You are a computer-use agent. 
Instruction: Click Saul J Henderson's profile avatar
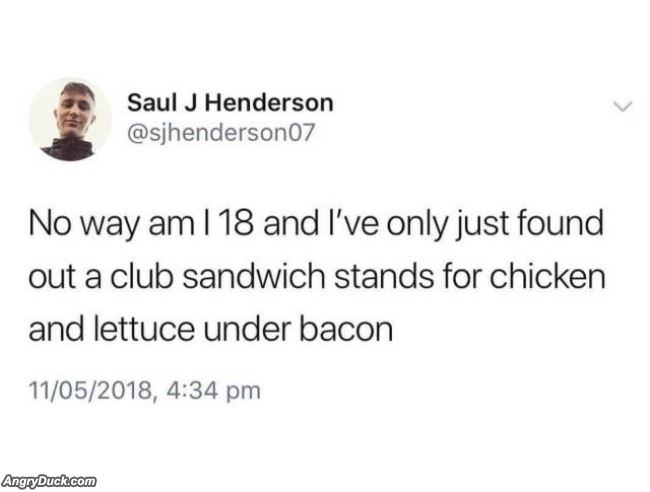[x=70, y=120]
